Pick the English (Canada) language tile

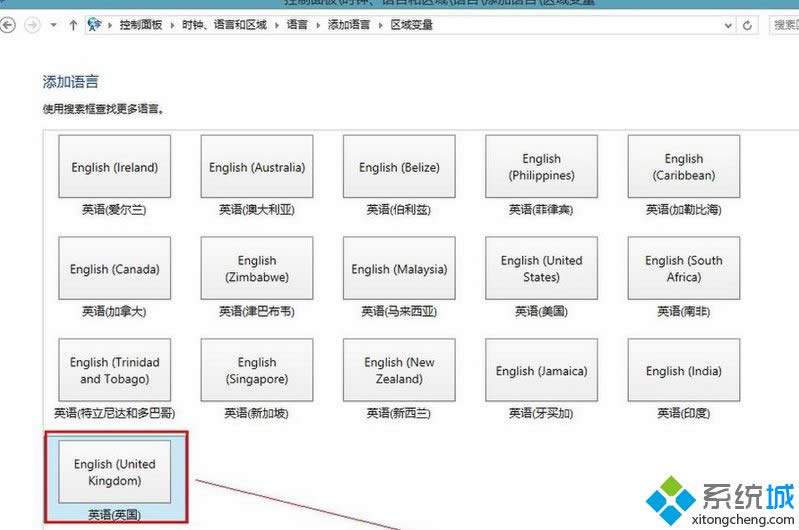(x=114, y=269)
